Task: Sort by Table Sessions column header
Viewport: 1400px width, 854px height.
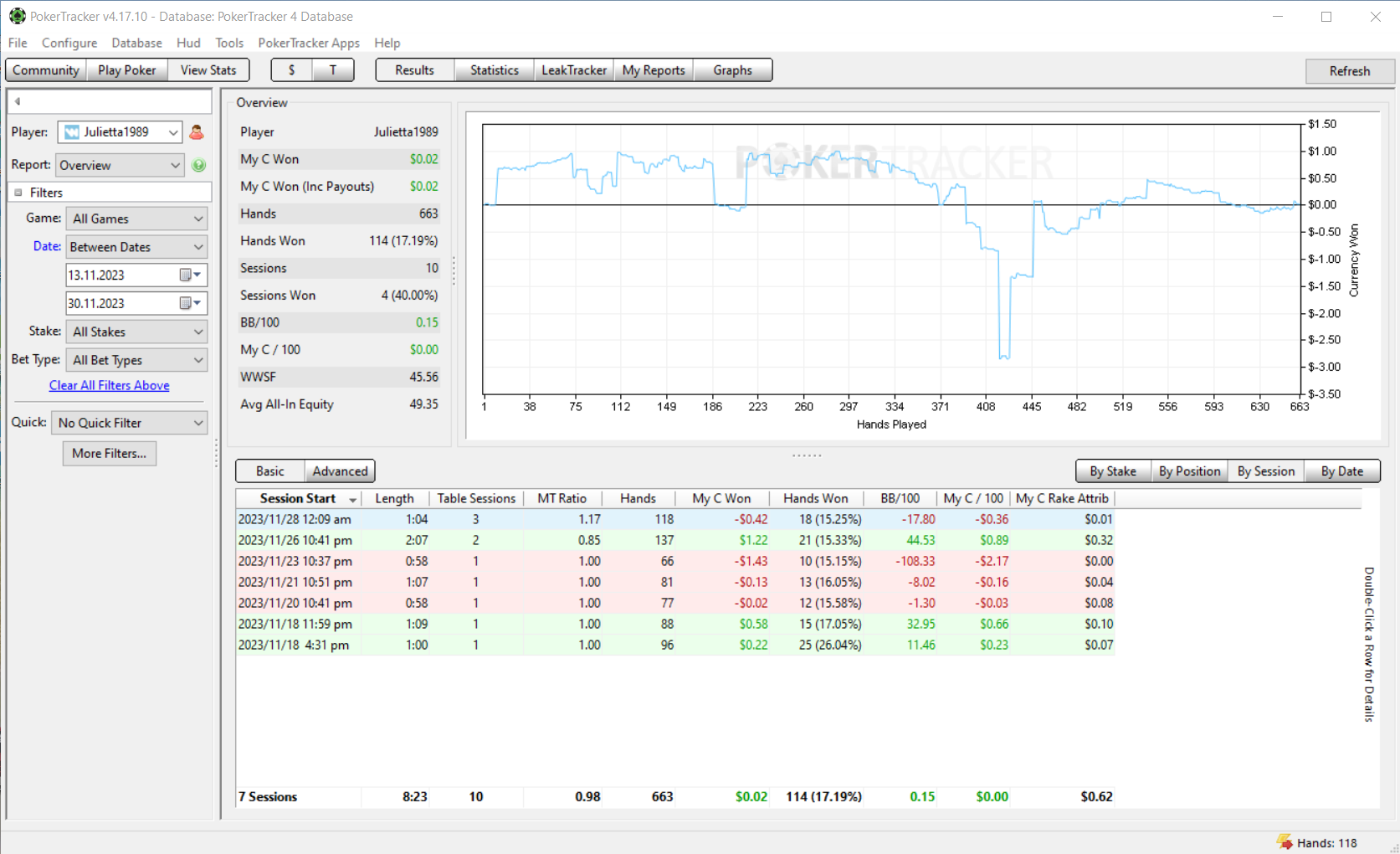Action: pyautogui.click(x=476, y=498)
